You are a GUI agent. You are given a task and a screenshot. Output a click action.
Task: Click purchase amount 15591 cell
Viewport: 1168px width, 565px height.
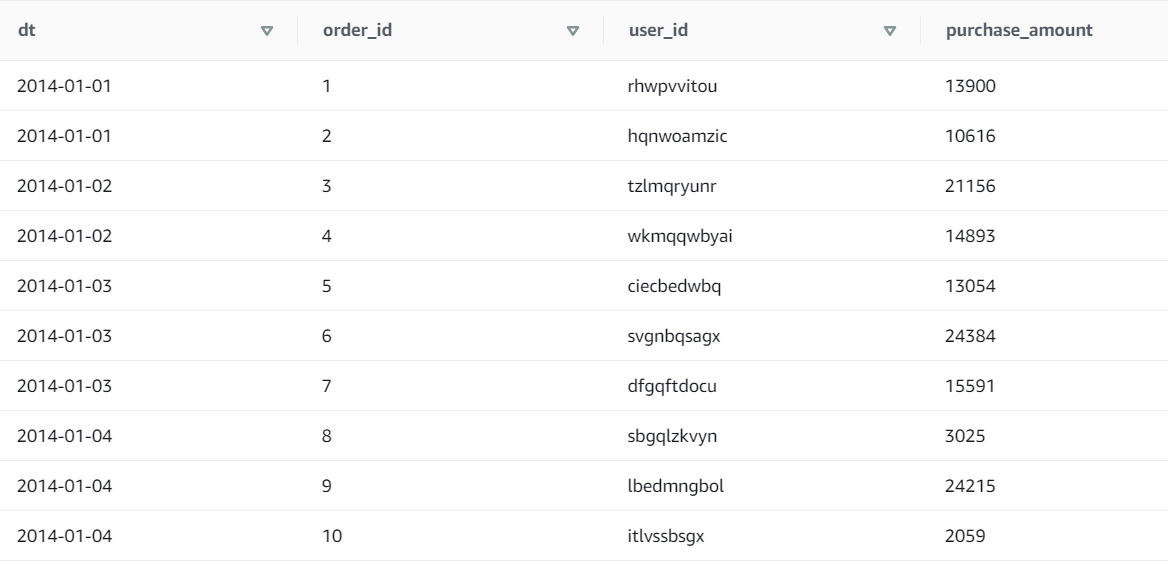[x=970, y=386]
